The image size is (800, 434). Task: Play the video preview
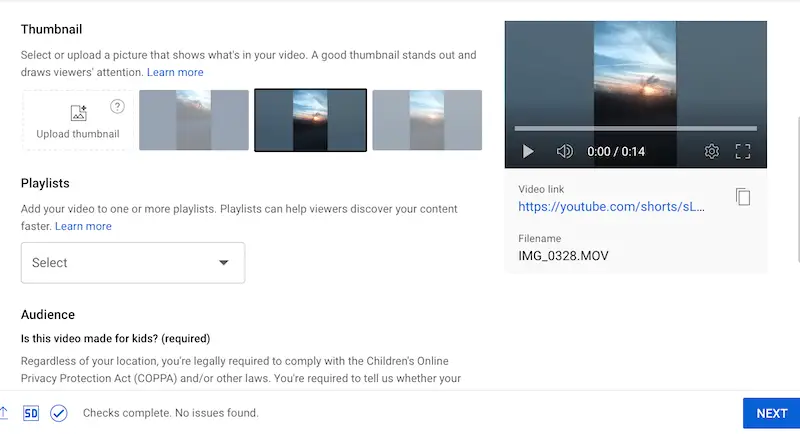pyautogui.click(x=528, y=152)
